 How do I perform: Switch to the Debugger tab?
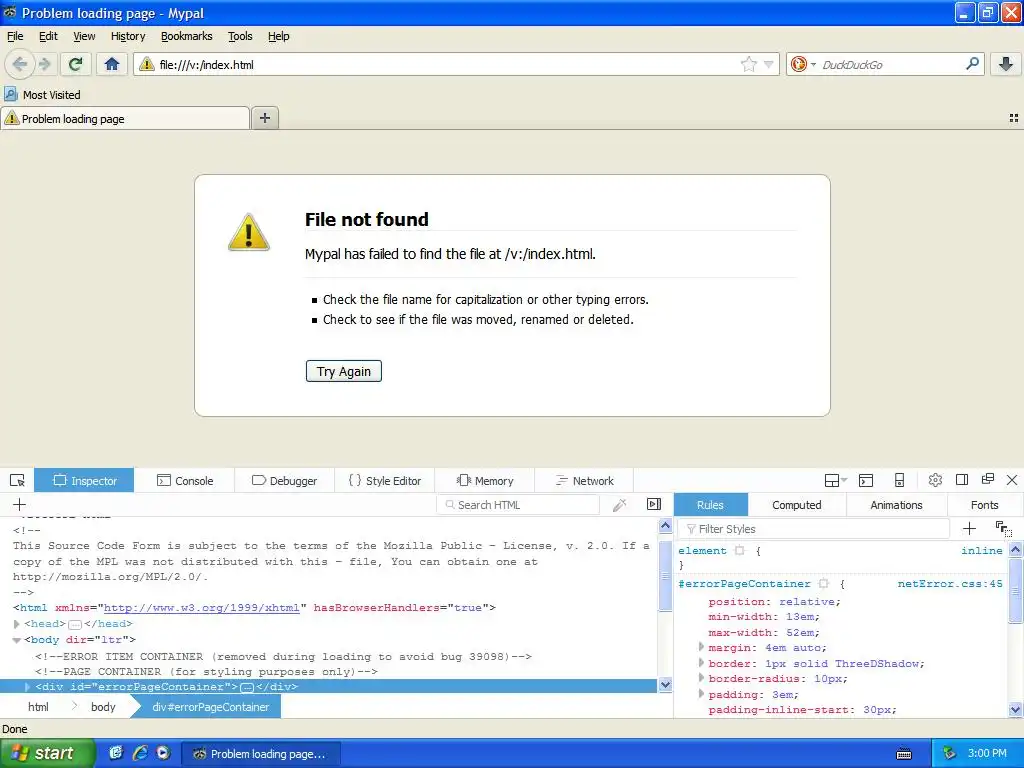click(284, 481)
